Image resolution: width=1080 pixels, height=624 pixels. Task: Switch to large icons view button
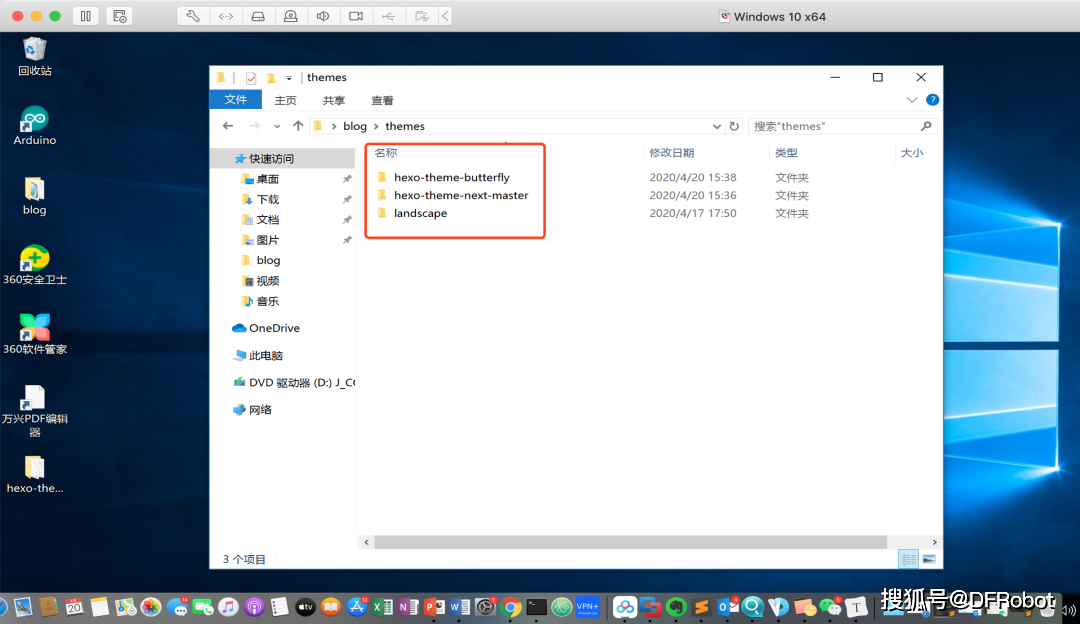click(929, 559)
